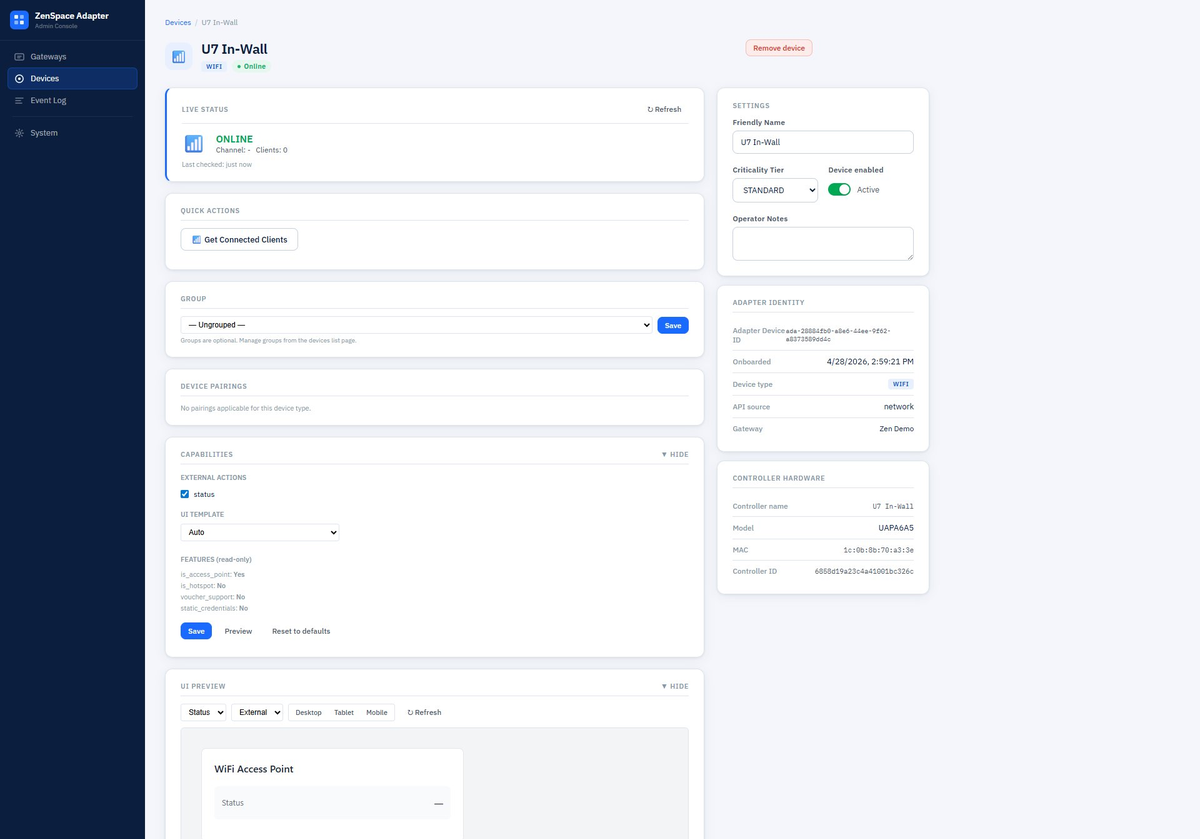Open the External dropdown in UI Preview
The height and width of the screenshot is (839, 1200).
257,712
